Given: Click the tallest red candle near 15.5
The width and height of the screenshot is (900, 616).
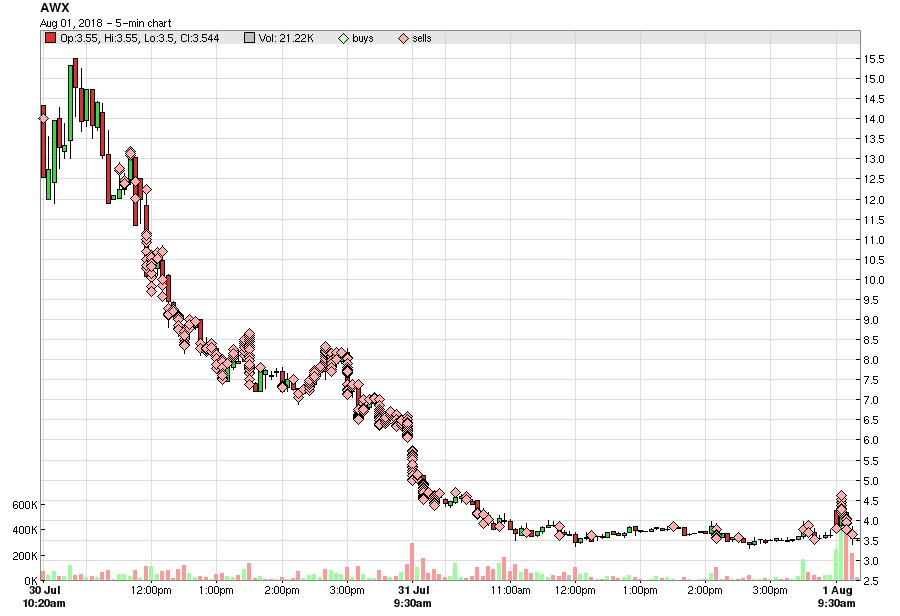Looking at the screenshot, I should click(x=75, y=73).
